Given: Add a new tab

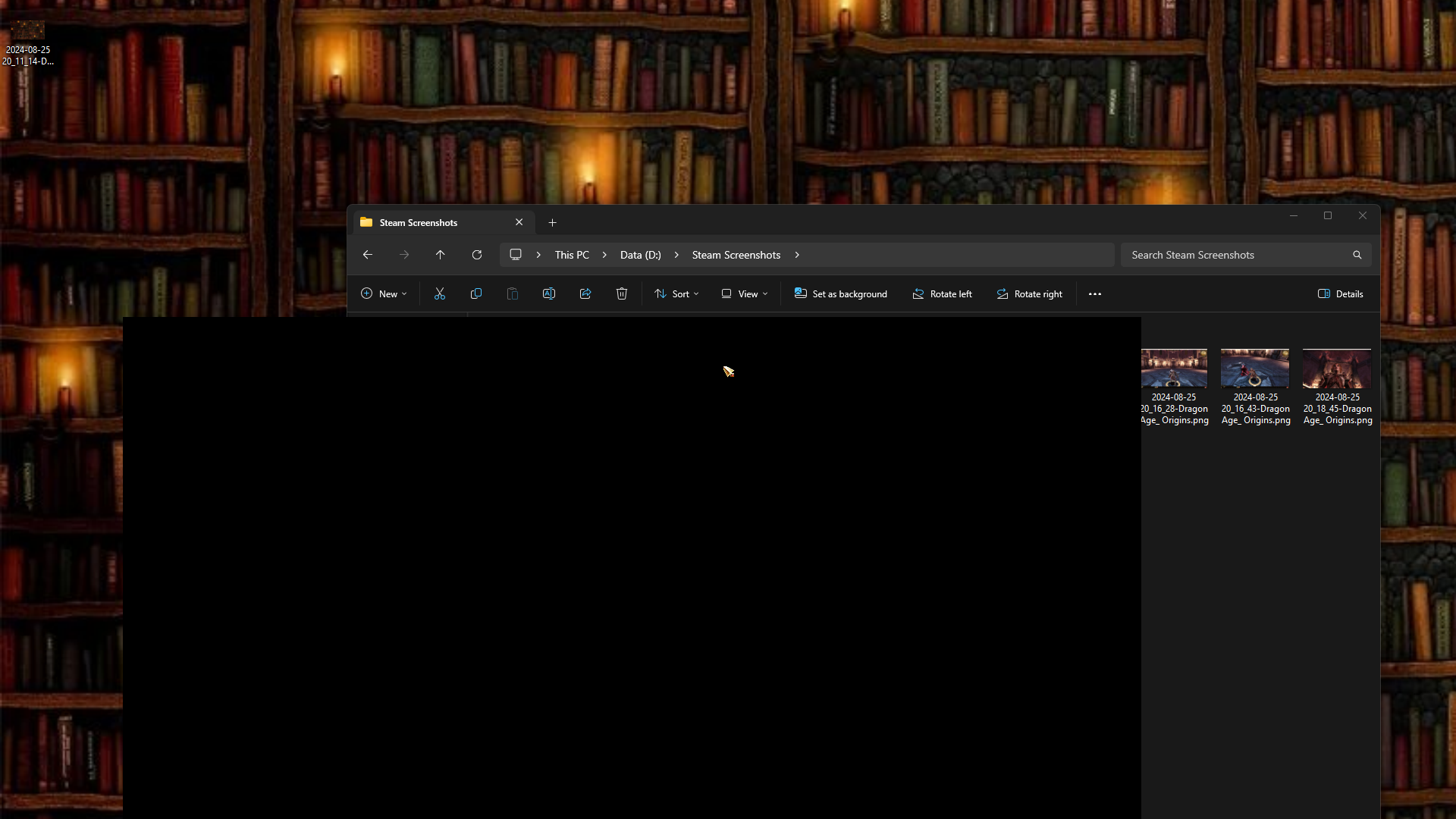Looking at the screenshot, I should pyautogui.click(x=553, y=222).
